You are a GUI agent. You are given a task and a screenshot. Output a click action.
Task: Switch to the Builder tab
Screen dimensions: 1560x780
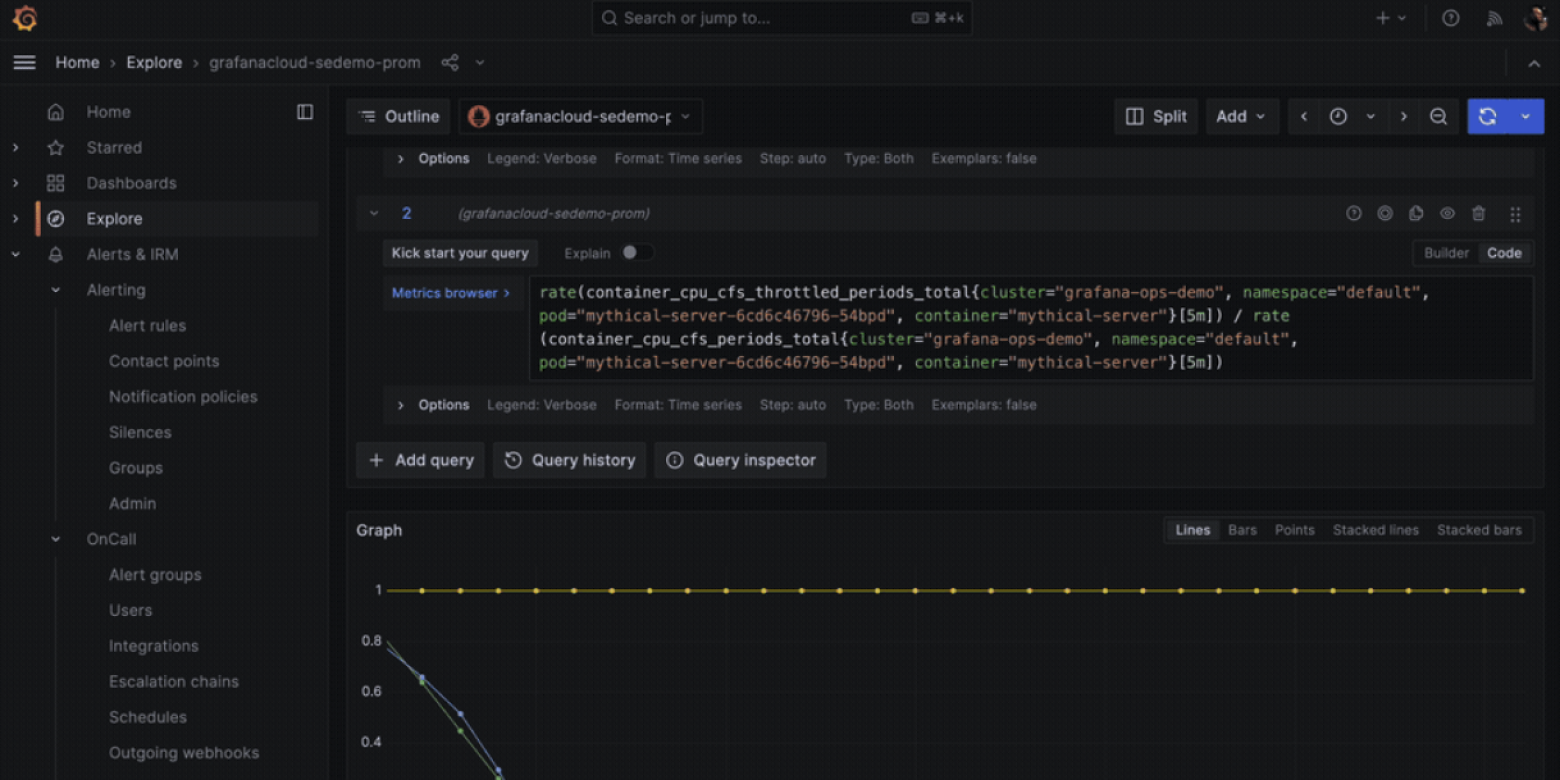coord(1445,253)
